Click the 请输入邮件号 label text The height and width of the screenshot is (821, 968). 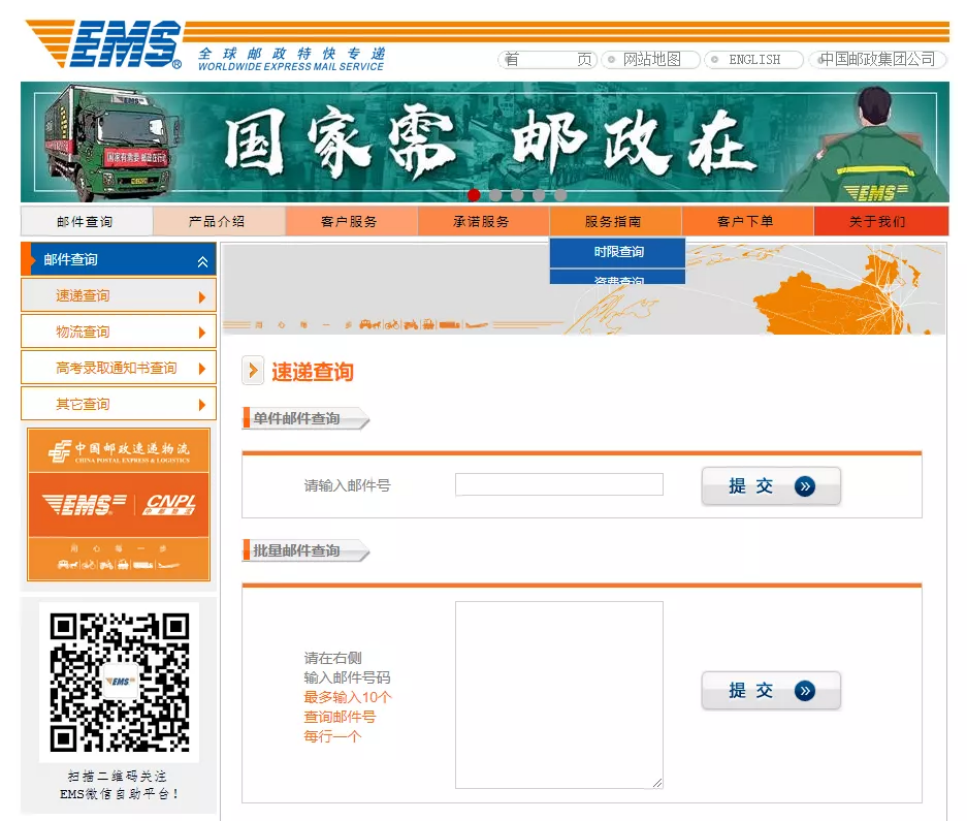(x=348, y=485)
